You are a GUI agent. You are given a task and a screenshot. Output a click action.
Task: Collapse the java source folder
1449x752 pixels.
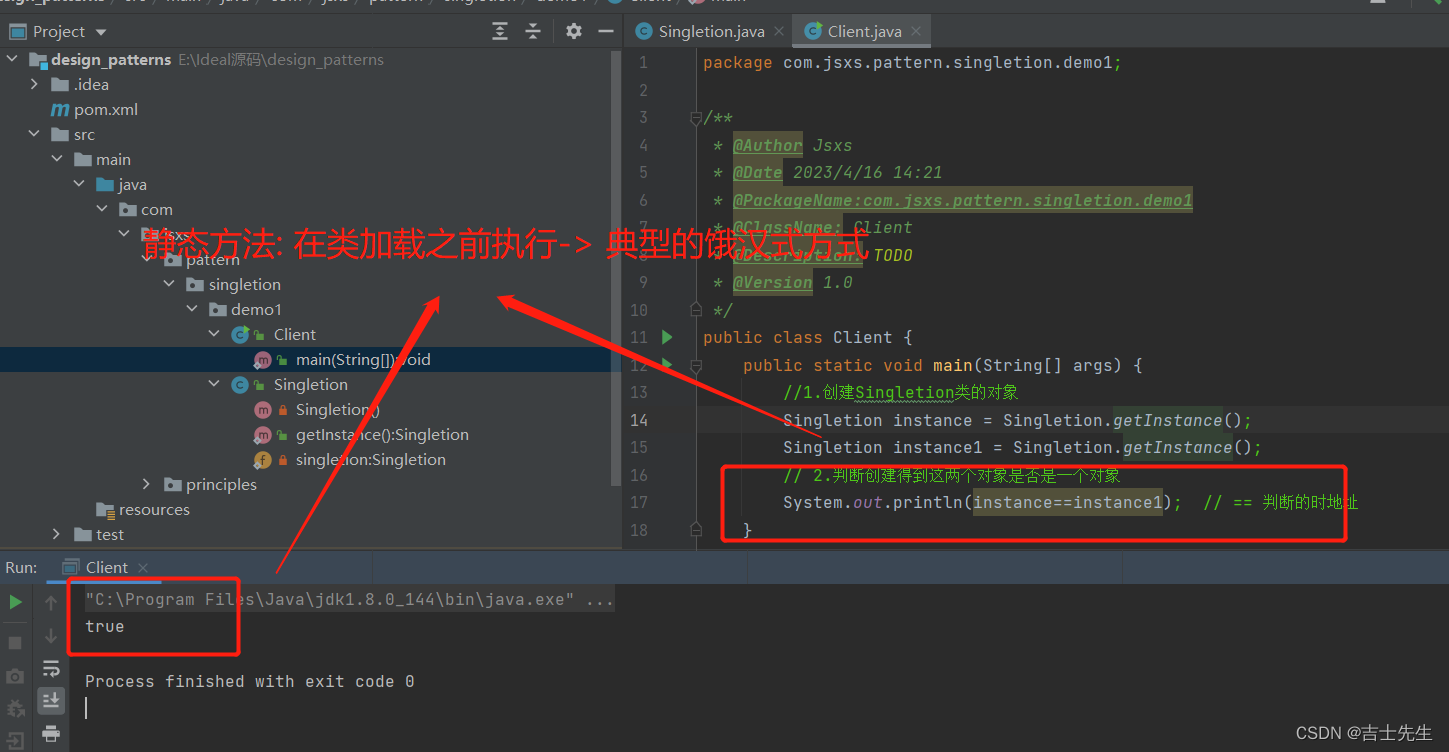79,185
